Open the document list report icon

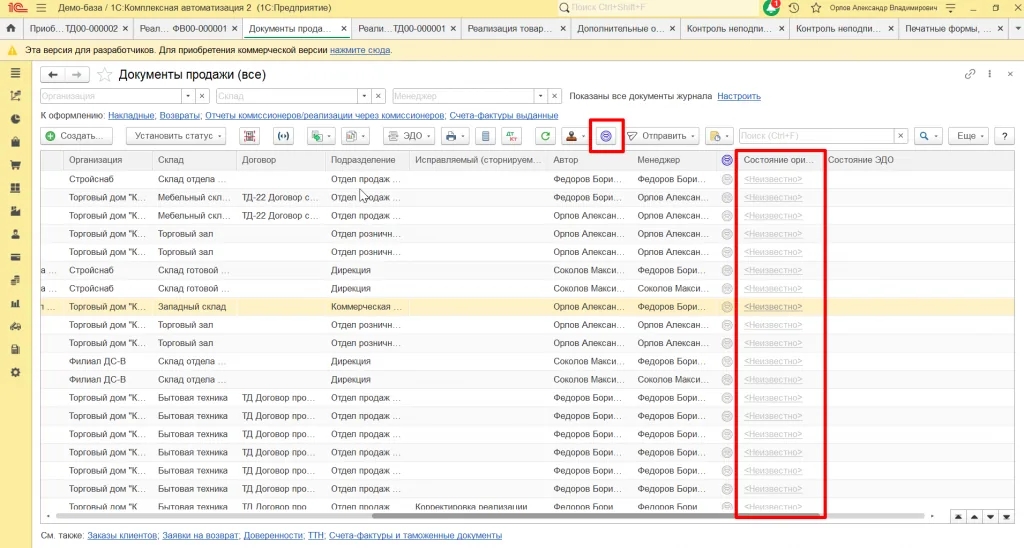485,136
